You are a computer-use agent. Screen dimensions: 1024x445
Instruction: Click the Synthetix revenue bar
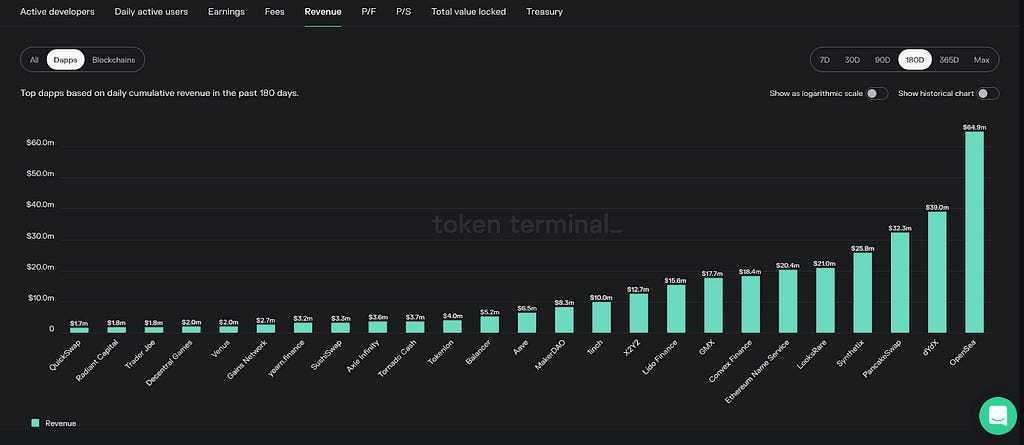tap(863, 293)
